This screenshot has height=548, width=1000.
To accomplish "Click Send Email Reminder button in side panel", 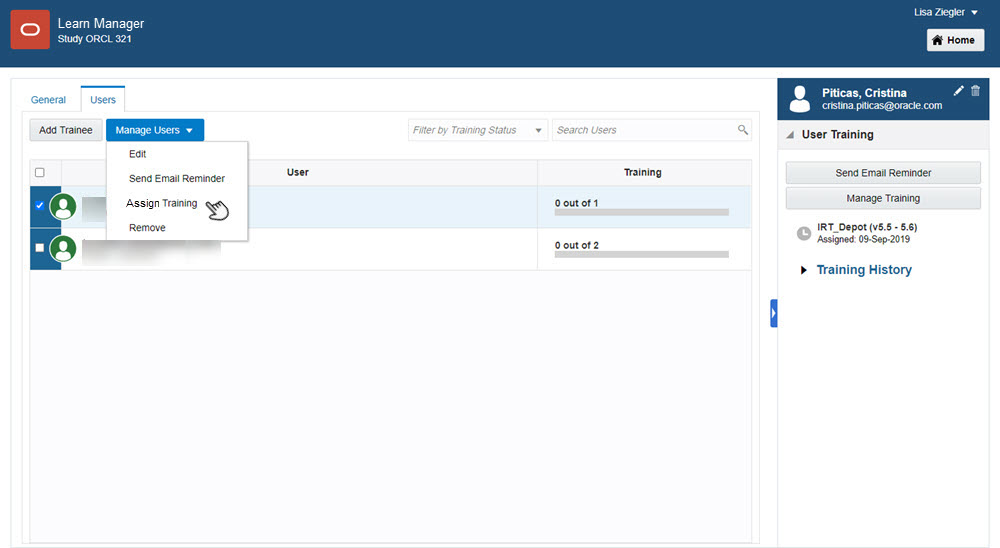I will pos(883,173).
